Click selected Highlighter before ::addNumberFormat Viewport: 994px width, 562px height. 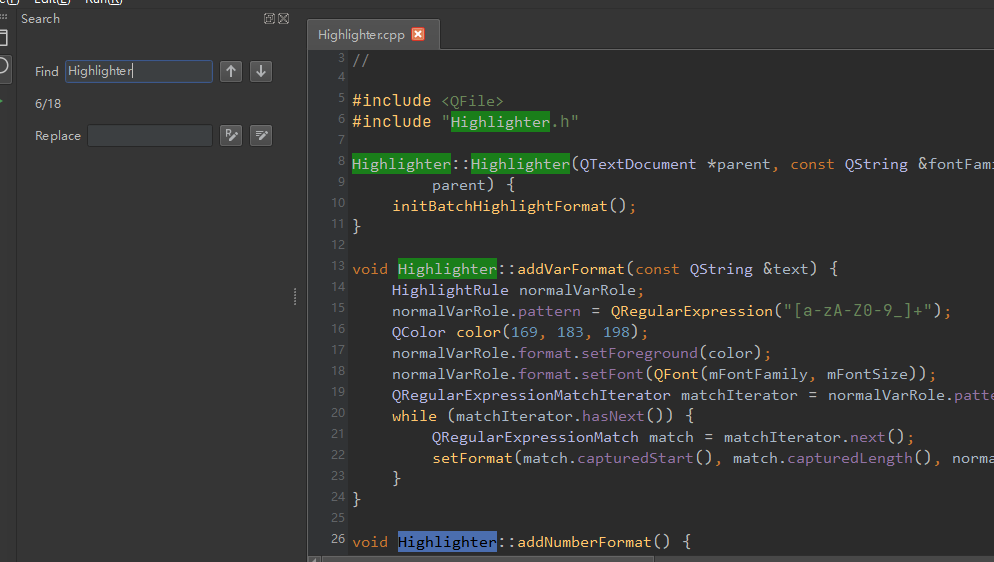pyautogui.click(x=447, y=542)
